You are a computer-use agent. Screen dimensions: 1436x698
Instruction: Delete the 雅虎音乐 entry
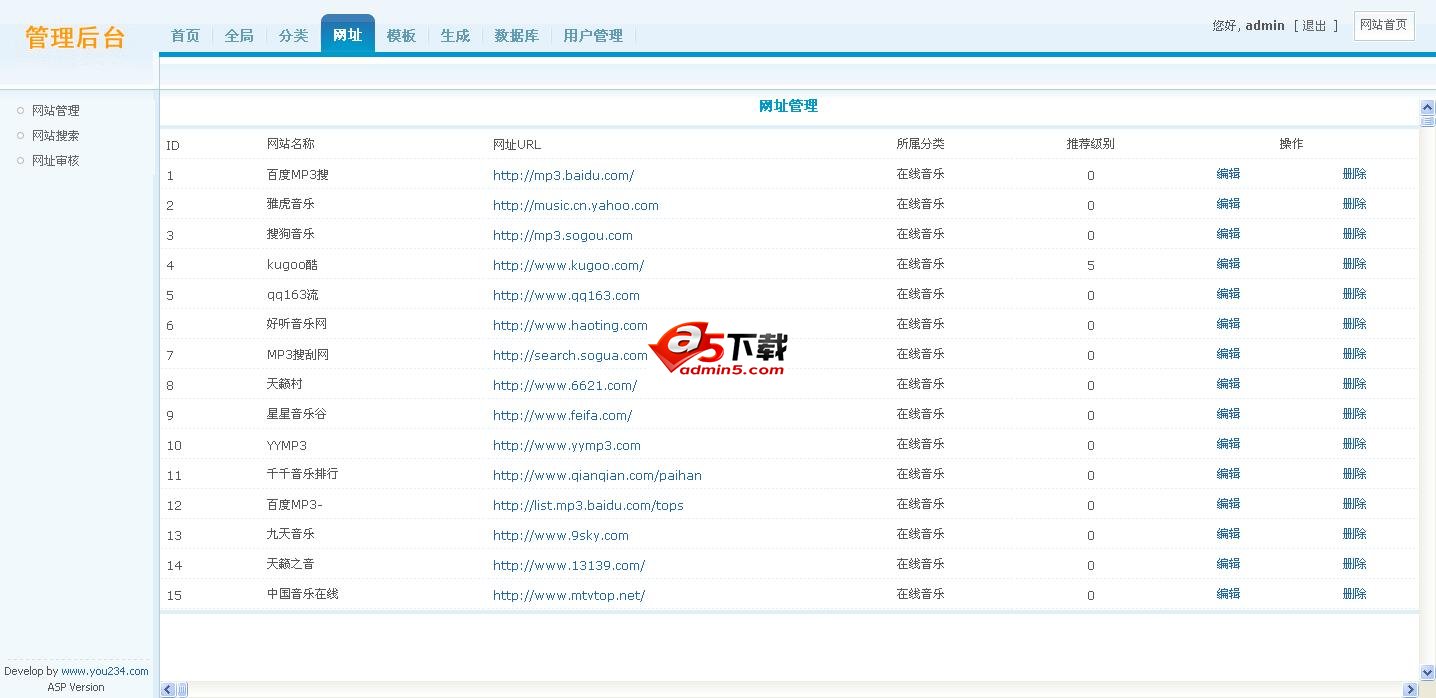[1354, 204]
